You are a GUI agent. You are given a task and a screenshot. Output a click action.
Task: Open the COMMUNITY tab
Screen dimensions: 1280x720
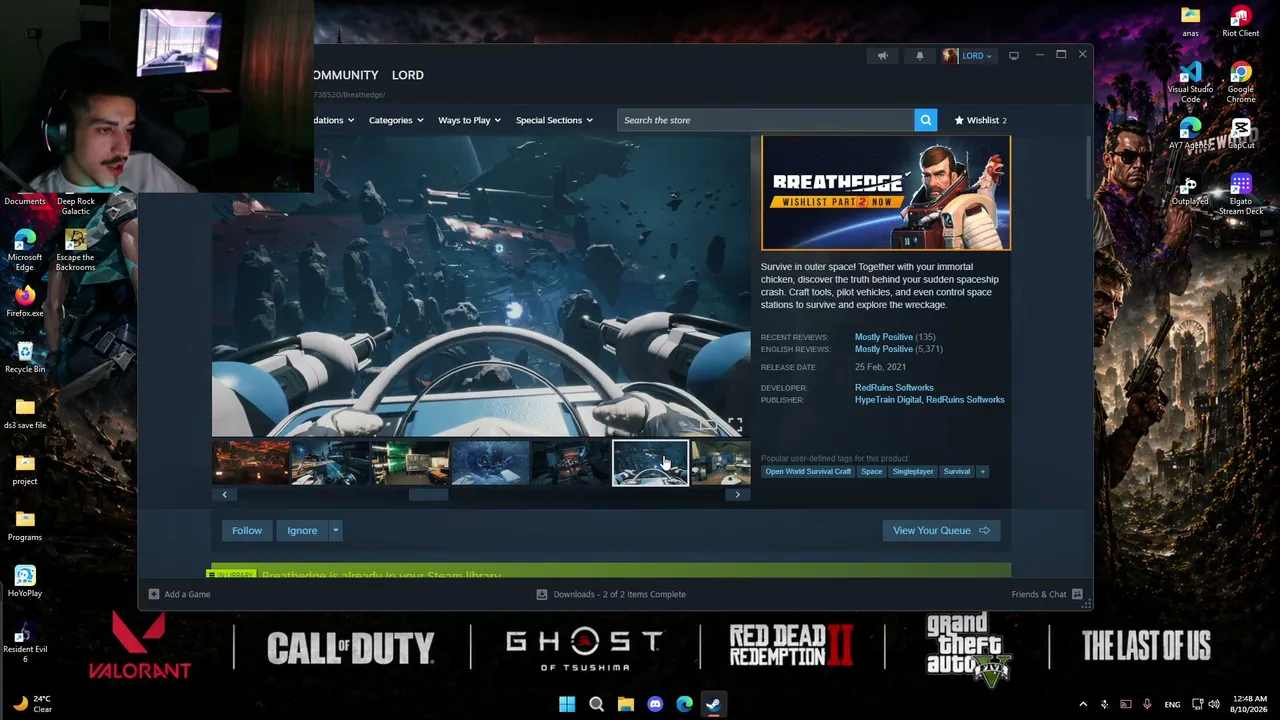(345, 75)
